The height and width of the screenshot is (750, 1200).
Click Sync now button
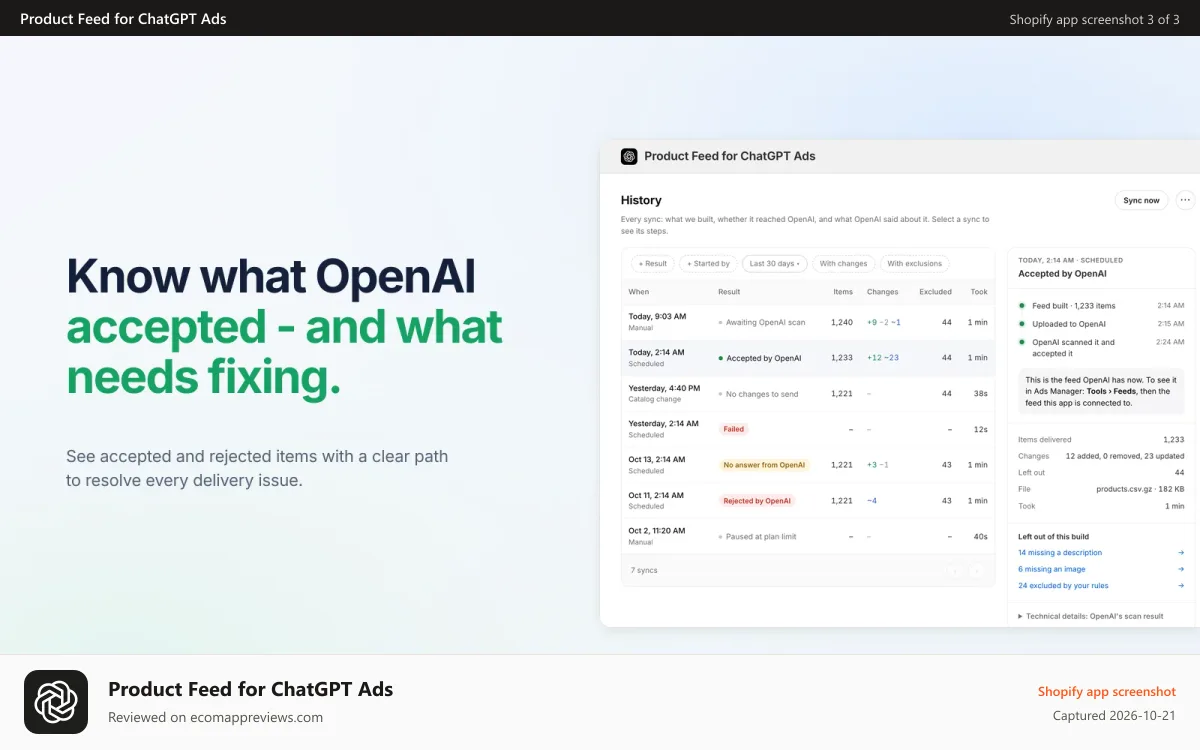coord(1141,200)
